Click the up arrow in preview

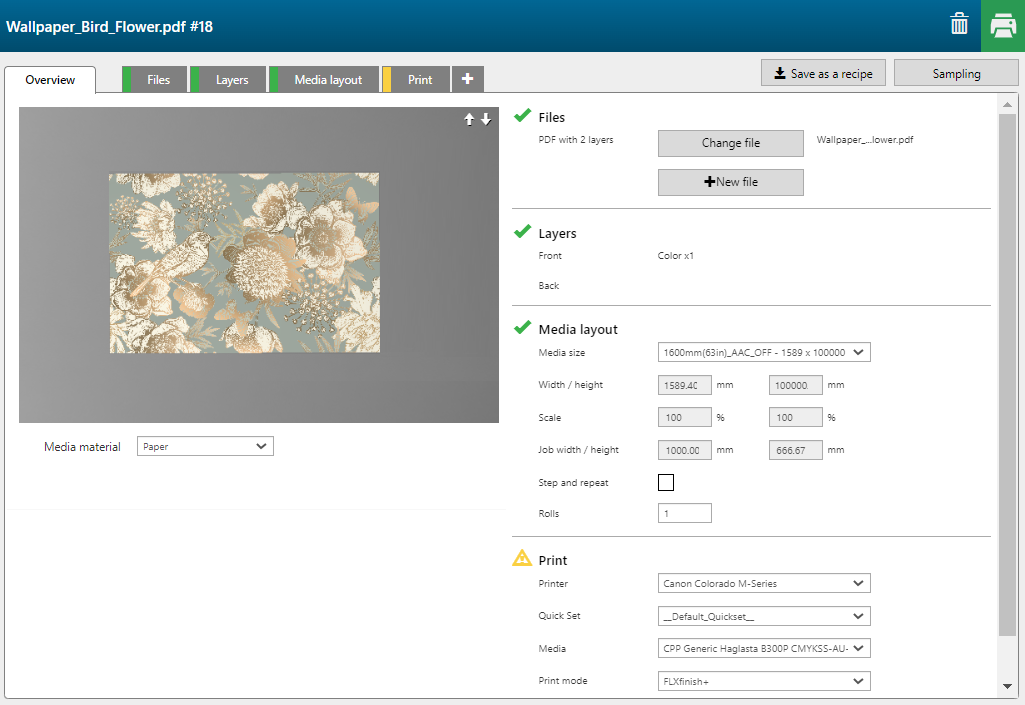(469, 119)
